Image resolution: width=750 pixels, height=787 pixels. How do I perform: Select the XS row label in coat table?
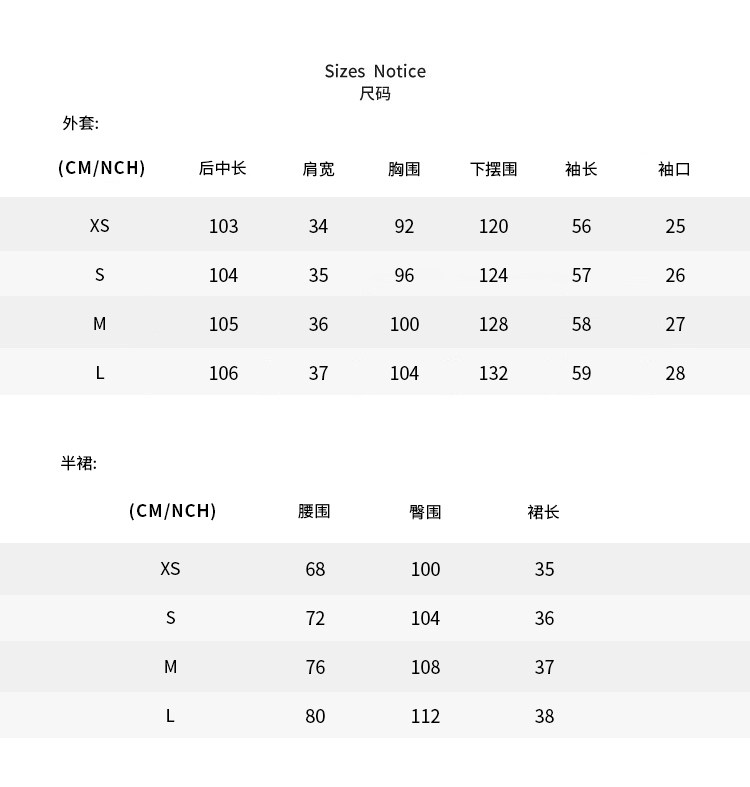point(99,226)
